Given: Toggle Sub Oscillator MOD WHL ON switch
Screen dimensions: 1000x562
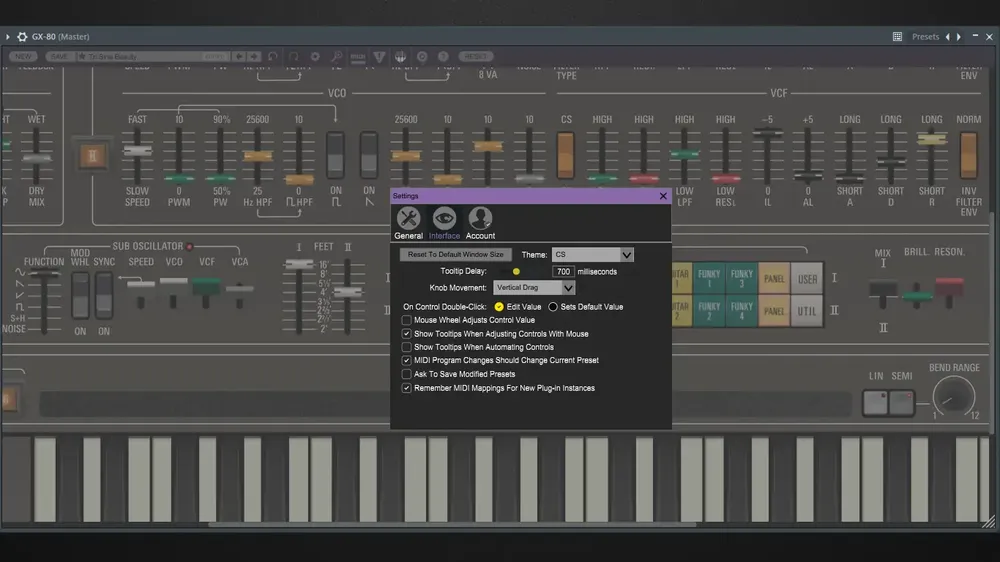Looking at the screenshot, I should point(80,295).
